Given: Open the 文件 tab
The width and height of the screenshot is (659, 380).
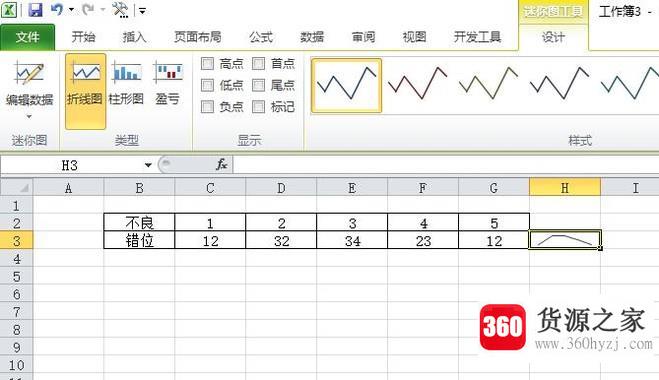Looking at the screenshot, I should [x=28, y=37].
